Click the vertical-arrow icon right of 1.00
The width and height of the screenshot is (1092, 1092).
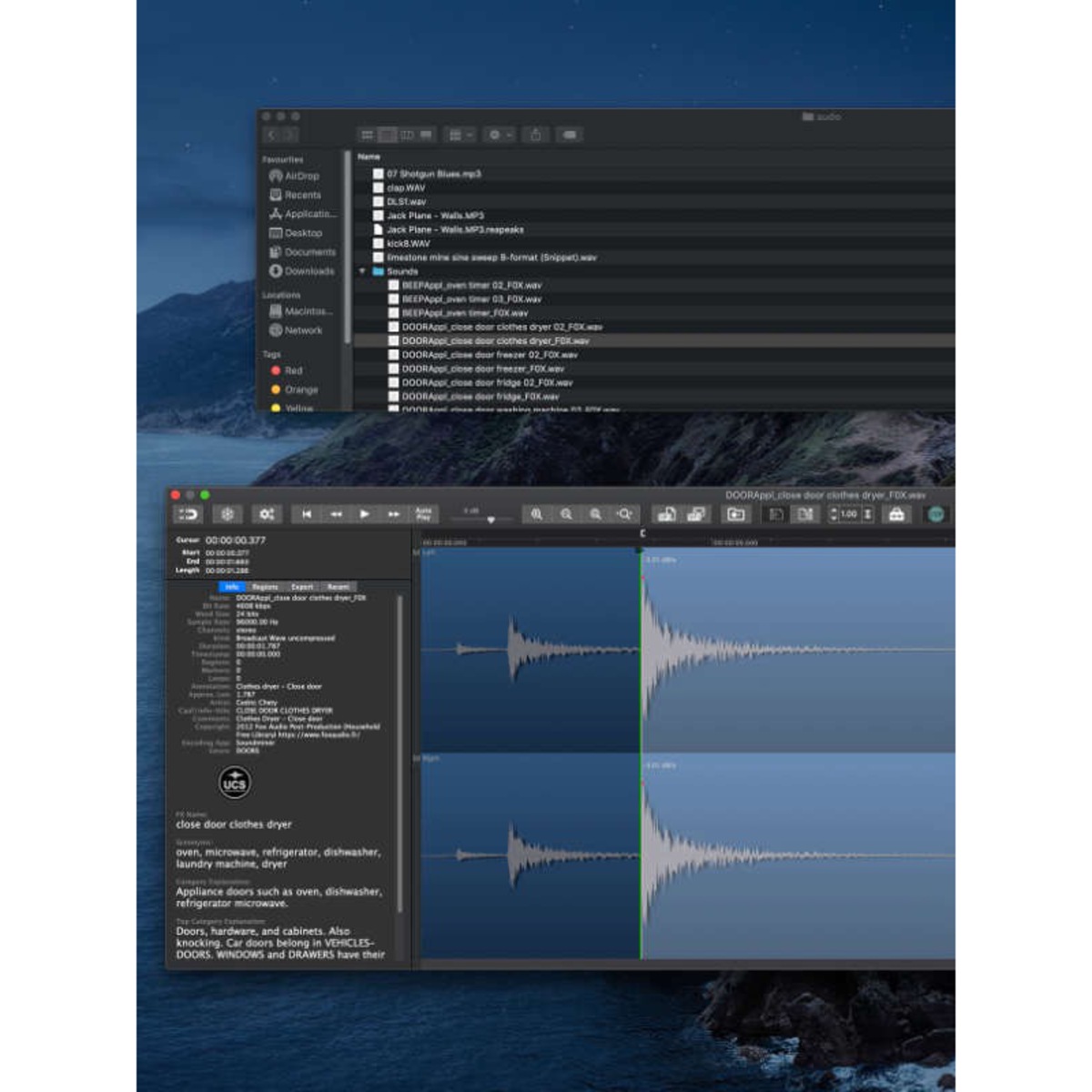pyautogui.click(x=868, y=514)
